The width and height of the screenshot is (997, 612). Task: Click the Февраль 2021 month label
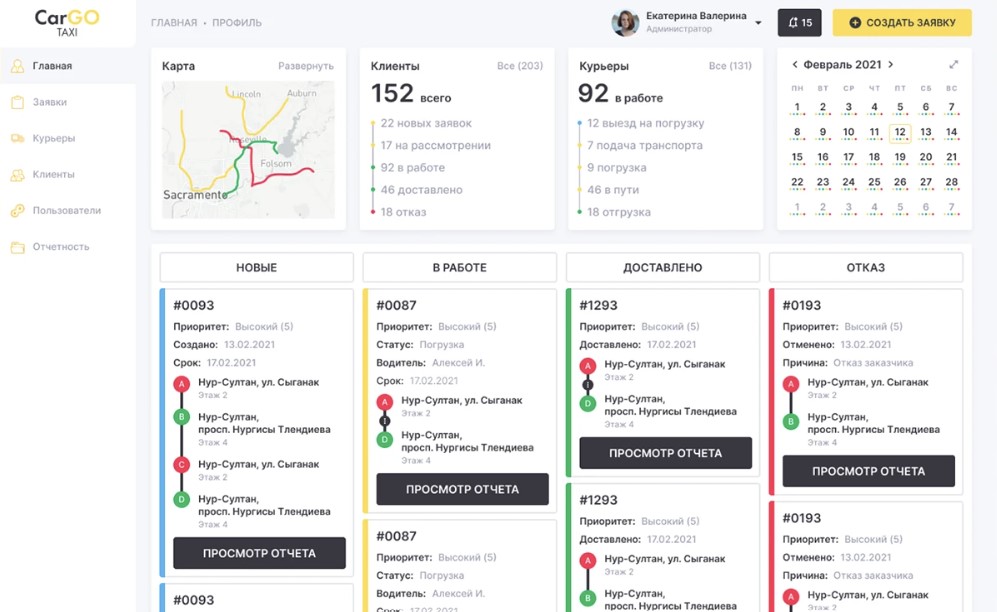pos(842,65)
